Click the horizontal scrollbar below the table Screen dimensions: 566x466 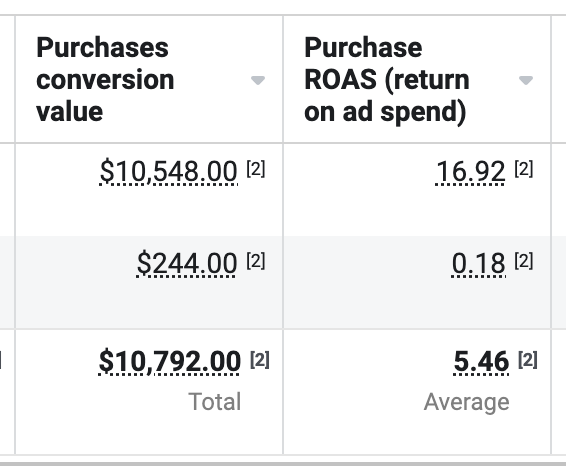point(283,463)
